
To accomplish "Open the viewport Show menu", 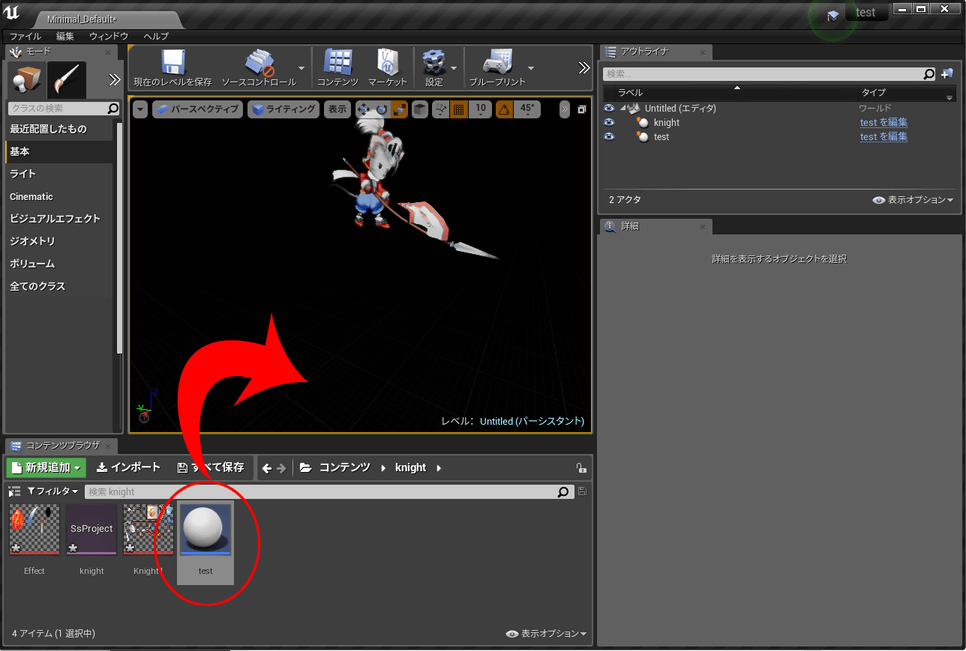I will [x=337, y=109].
